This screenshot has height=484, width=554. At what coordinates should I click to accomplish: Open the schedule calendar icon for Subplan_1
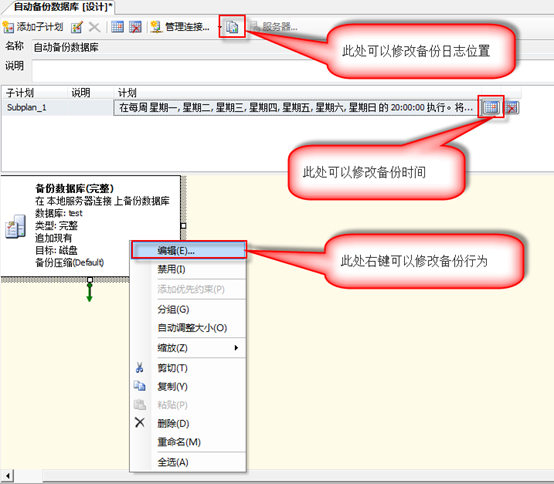coord(491,107)
